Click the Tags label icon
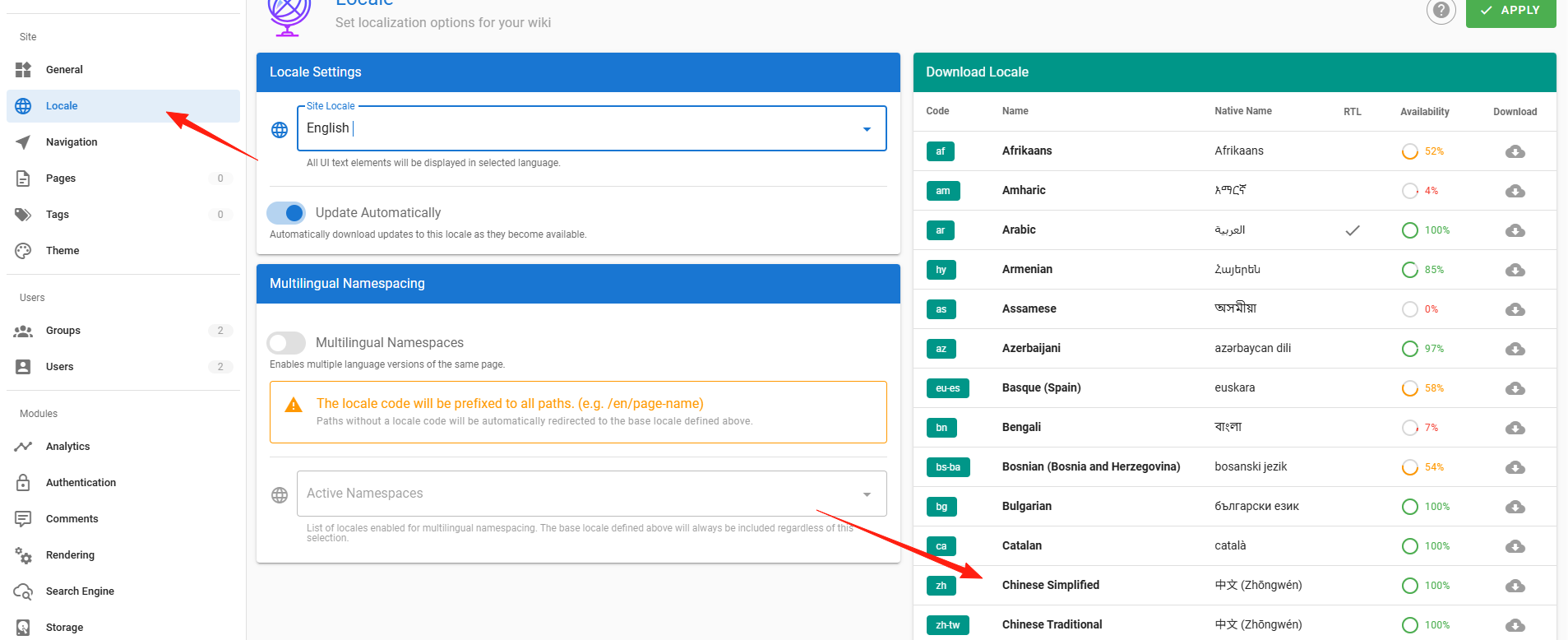Viewport: 1568px width, 640px height. (23, 215)
